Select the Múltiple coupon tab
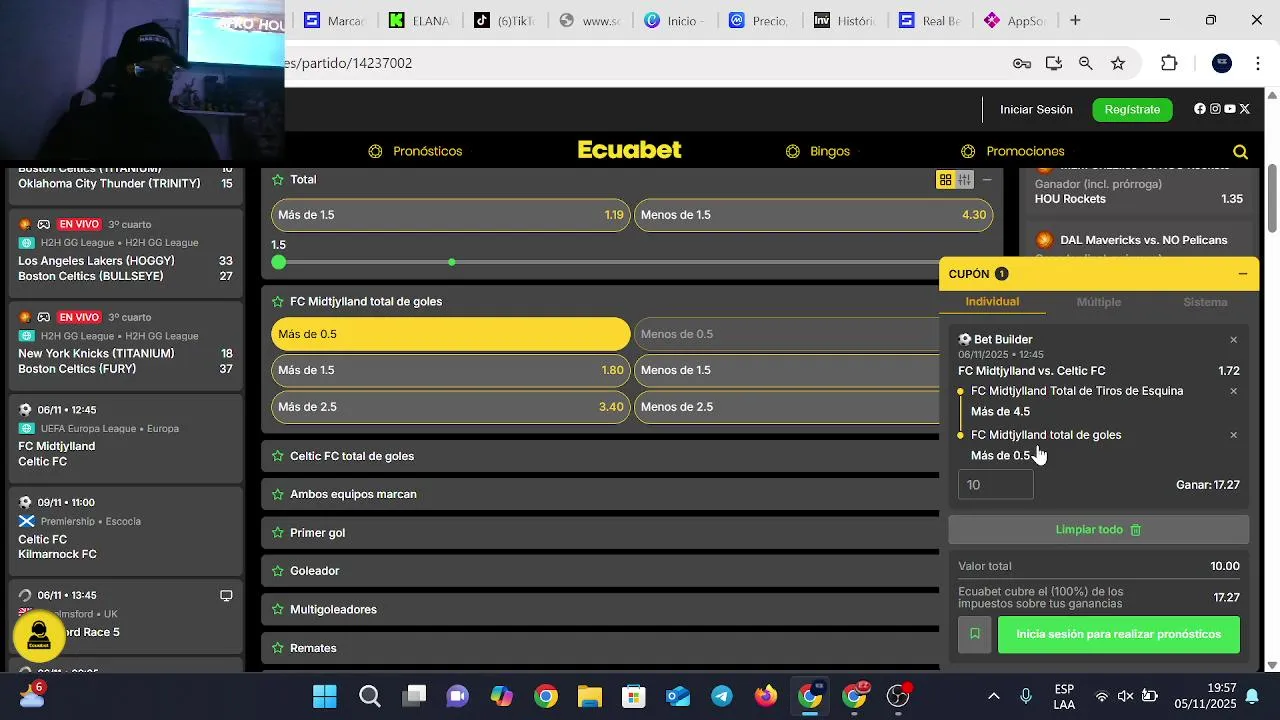The image size is (1280, 720). (1098, 302)
